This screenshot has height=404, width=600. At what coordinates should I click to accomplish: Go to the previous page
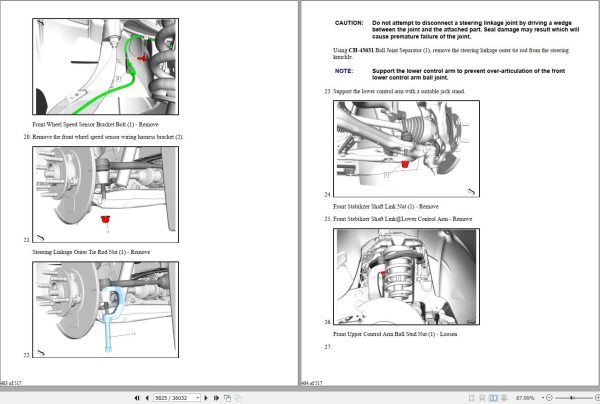tap(147, 398)
